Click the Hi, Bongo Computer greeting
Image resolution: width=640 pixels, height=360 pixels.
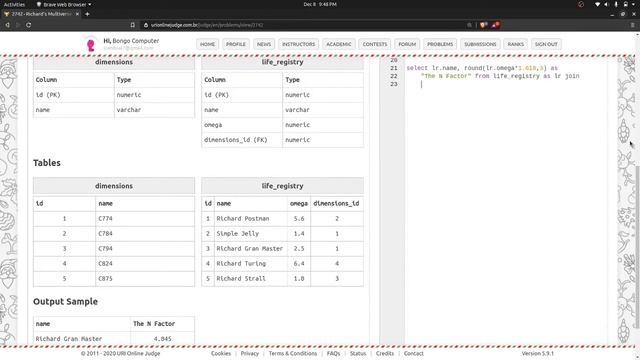click(x=131, y=41)
